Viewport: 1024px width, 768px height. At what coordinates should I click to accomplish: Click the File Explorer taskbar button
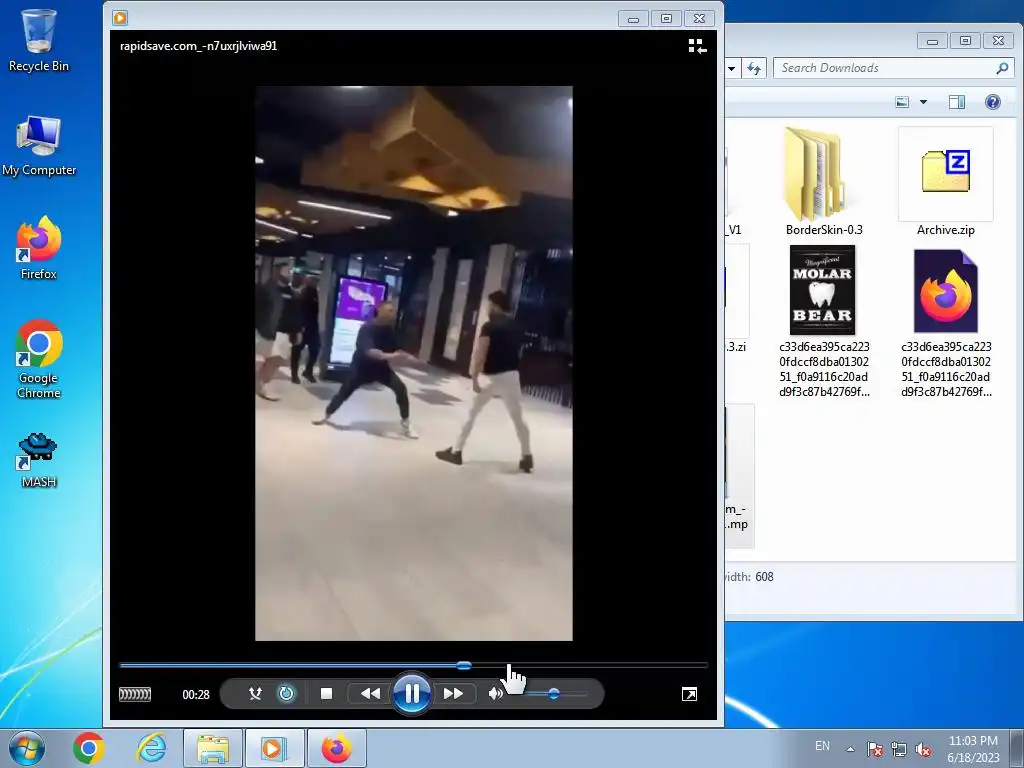[x=213, y=748]
